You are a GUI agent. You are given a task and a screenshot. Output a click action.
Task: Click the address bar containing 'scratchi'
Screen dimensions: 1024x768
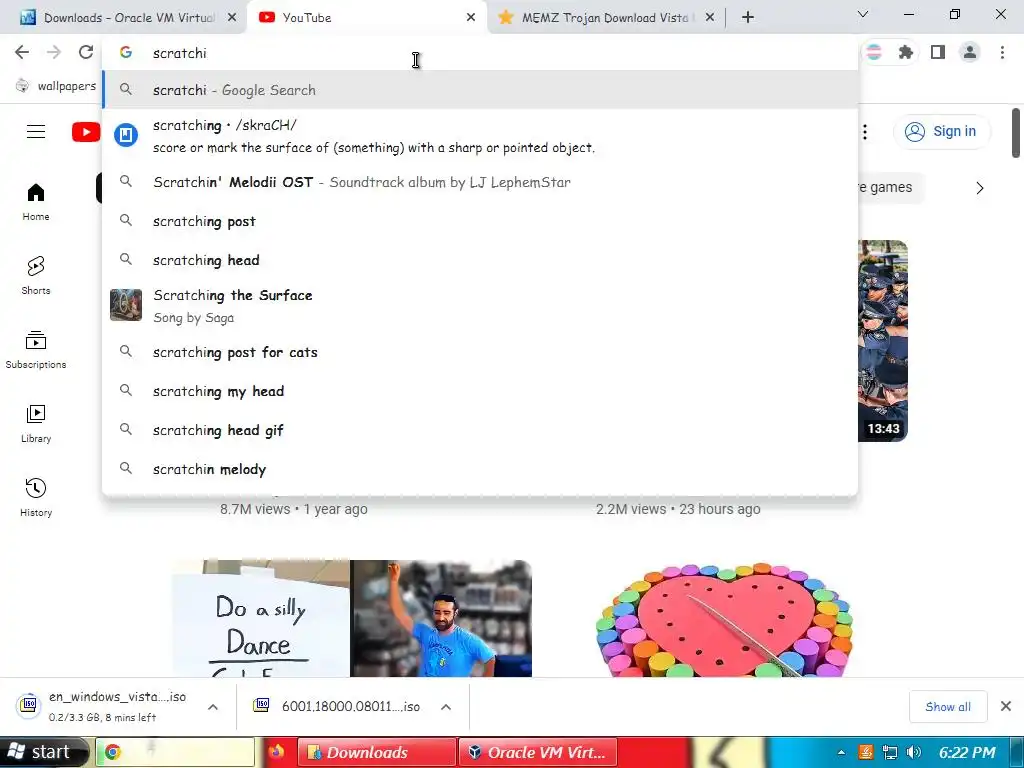pyautogui.click(x=480, y=53)
